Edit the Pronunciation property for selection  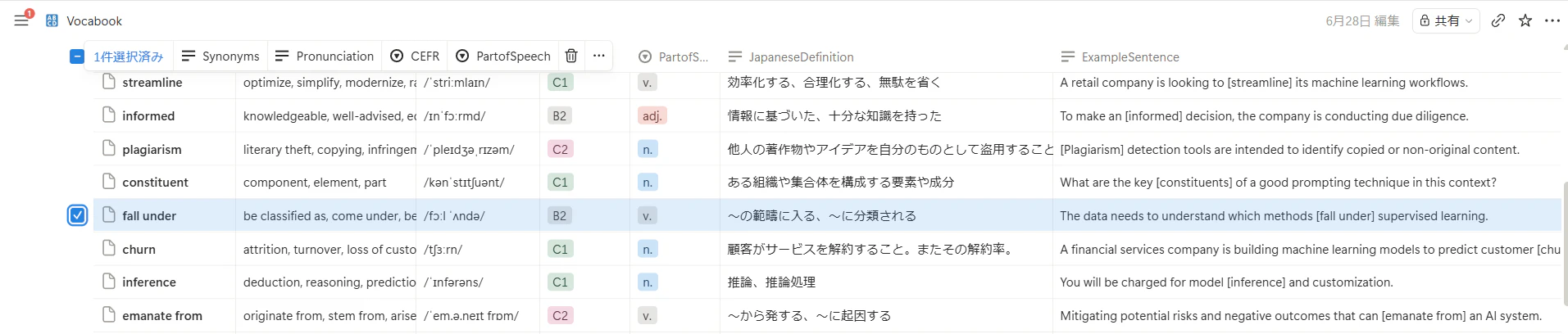coord(325,56)
